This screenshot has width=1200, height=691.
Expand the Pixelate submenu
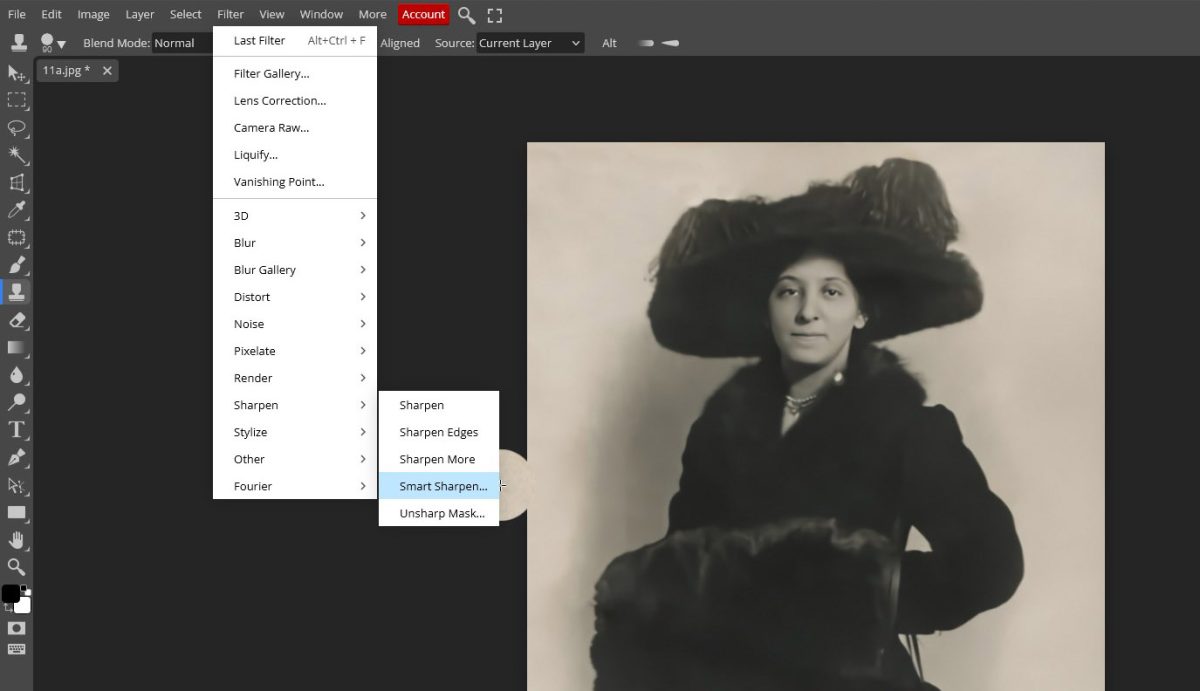295,351
